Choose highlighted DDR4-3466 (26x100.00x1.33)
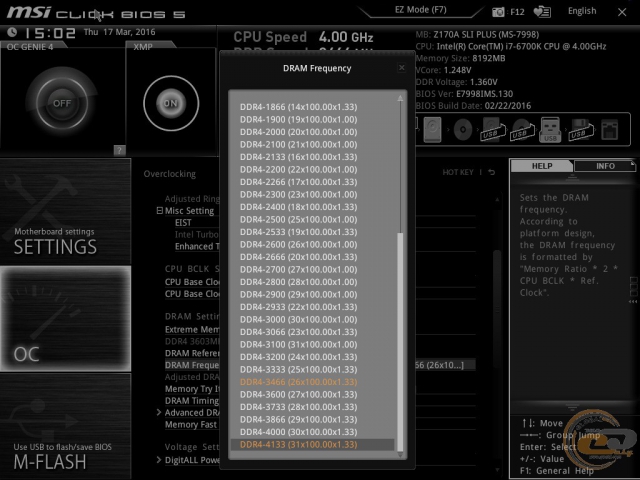Screen dimensions: 640x480 pyautogui.click(x=298, y=382)
